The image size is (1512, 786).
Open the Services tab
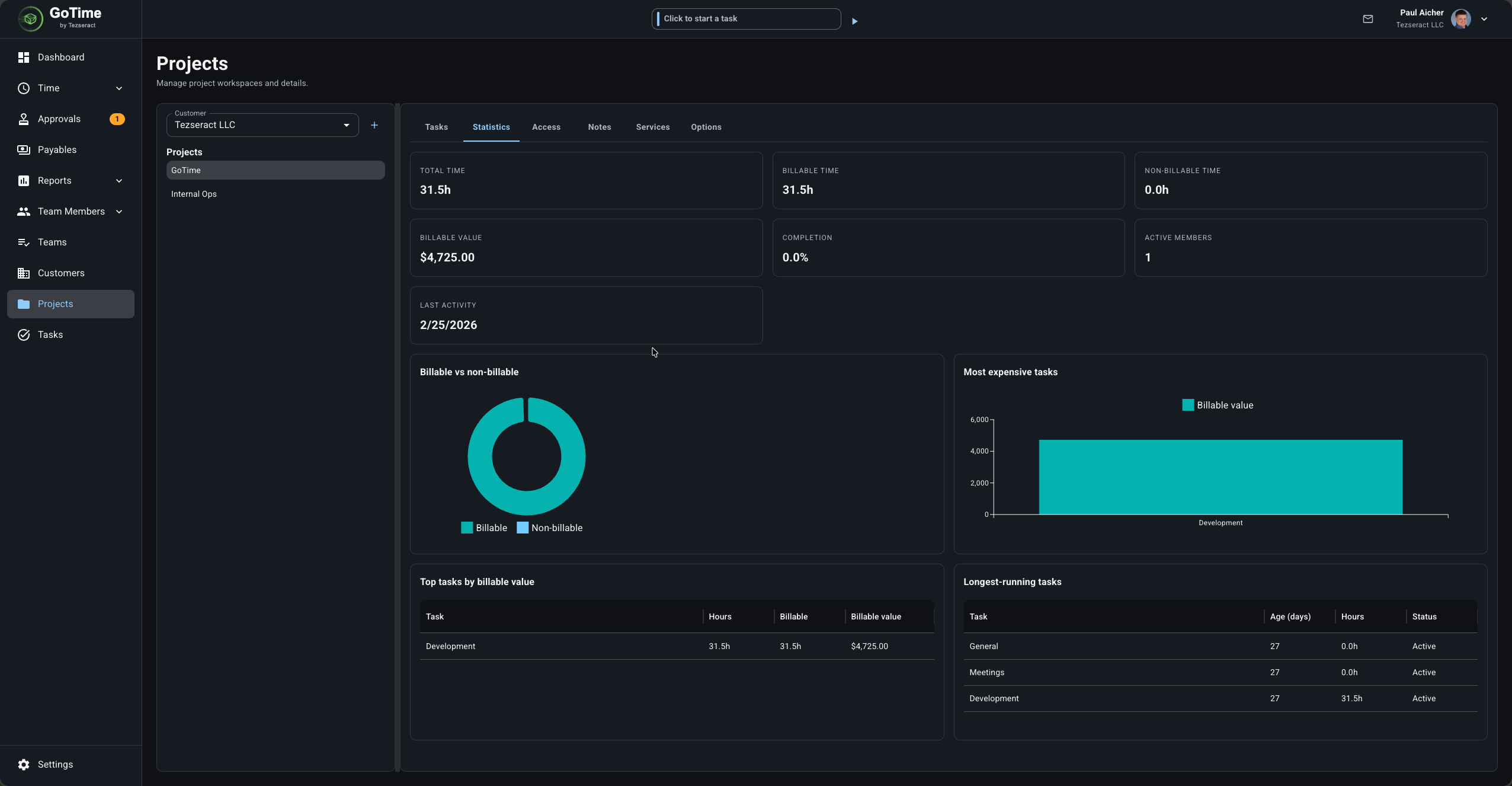pos(653,127)
